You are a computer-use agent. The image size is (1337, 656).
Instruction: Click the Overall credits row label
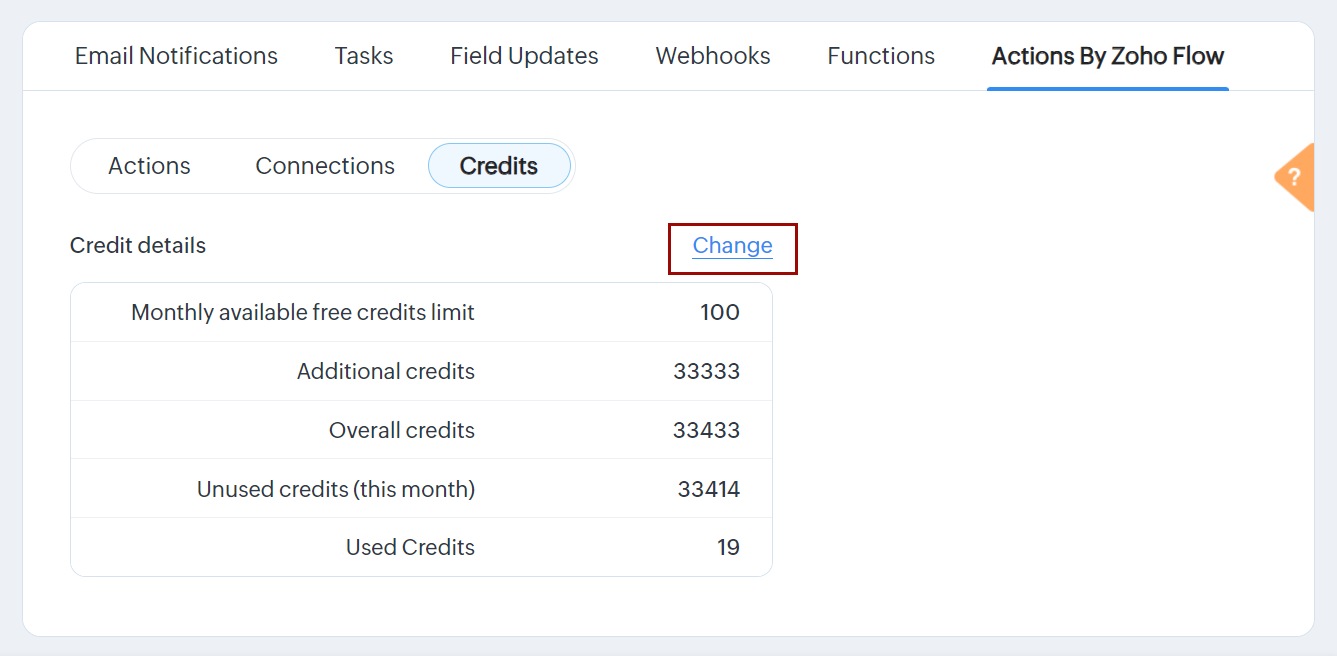402,431
